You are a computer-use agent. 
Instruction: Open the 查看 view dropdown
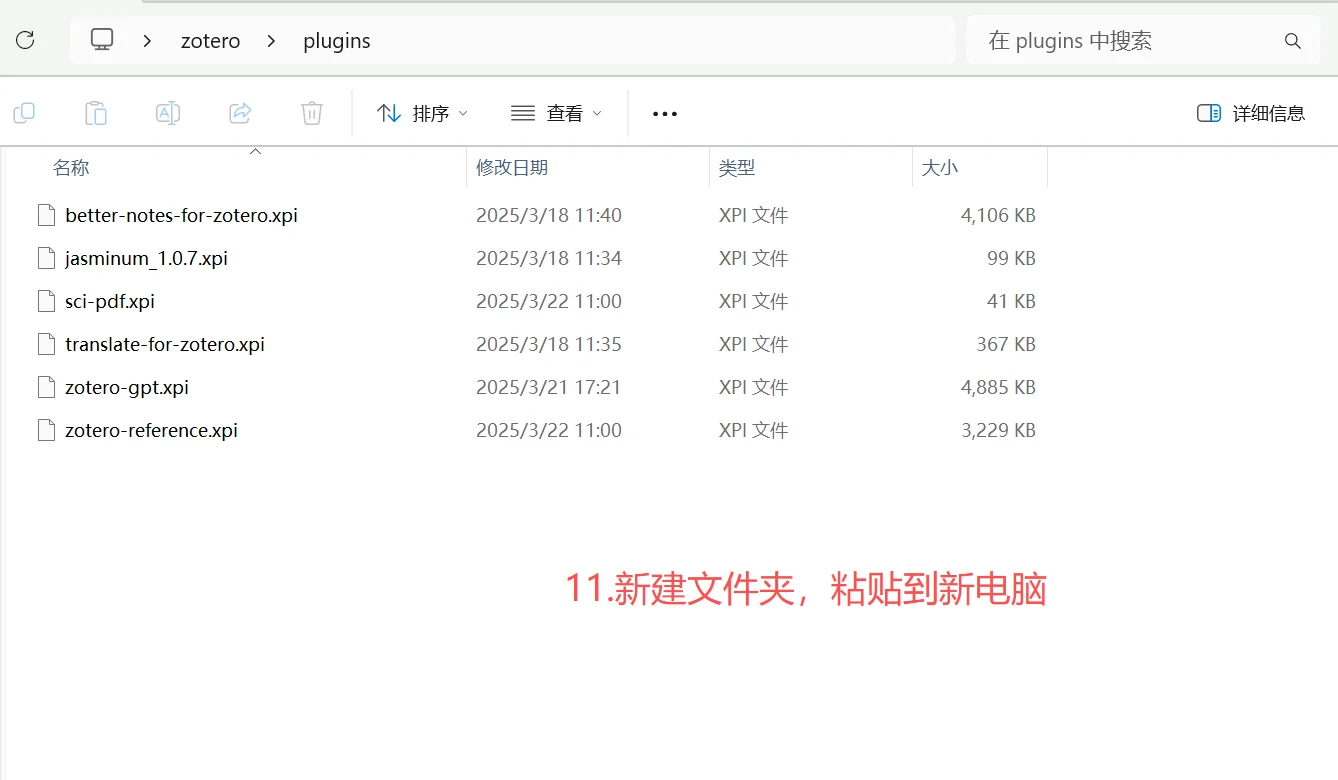(556, 113)
